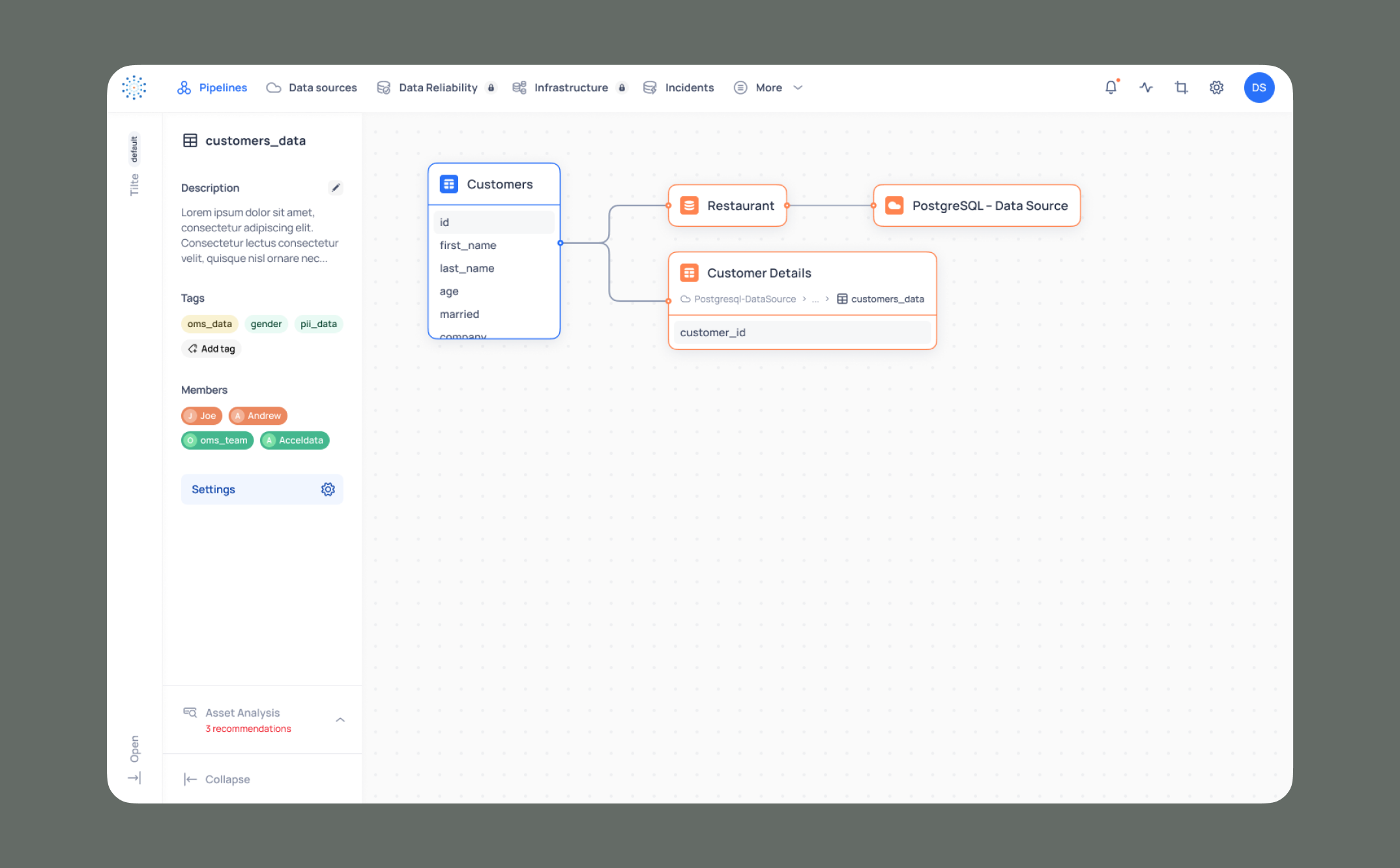Open the Settings button
Viewport: 1400px width, 868px height.
[262, 489]
